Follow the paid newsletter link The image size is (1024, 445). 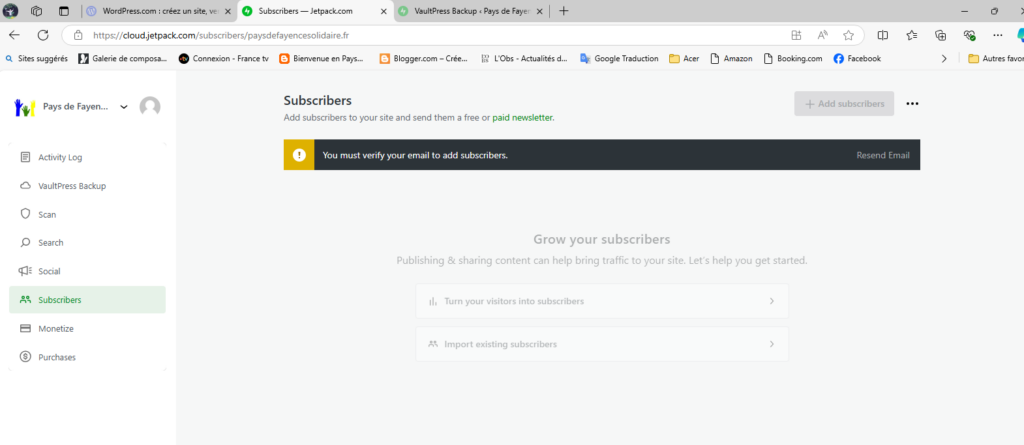click(521, 117)
